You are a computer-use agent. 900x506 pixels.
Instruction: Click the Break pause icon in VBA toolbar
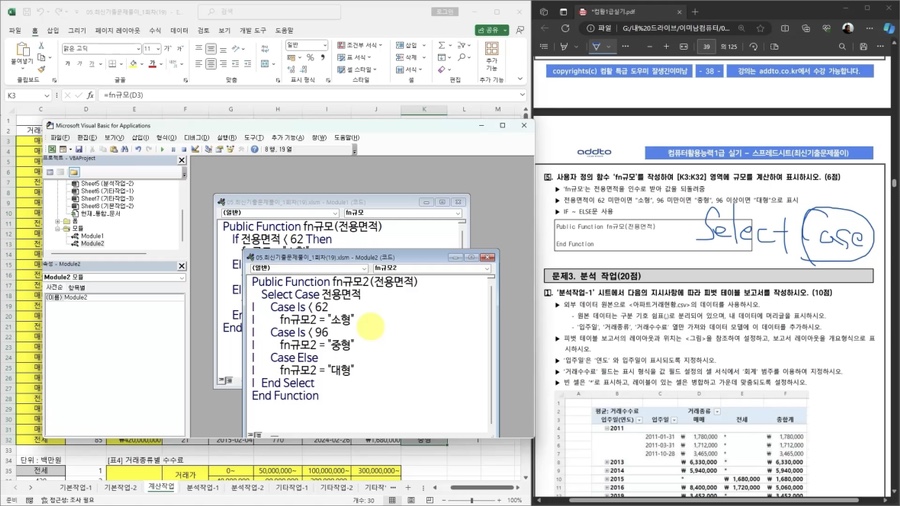pyautogui.click(x=173, y=149)
